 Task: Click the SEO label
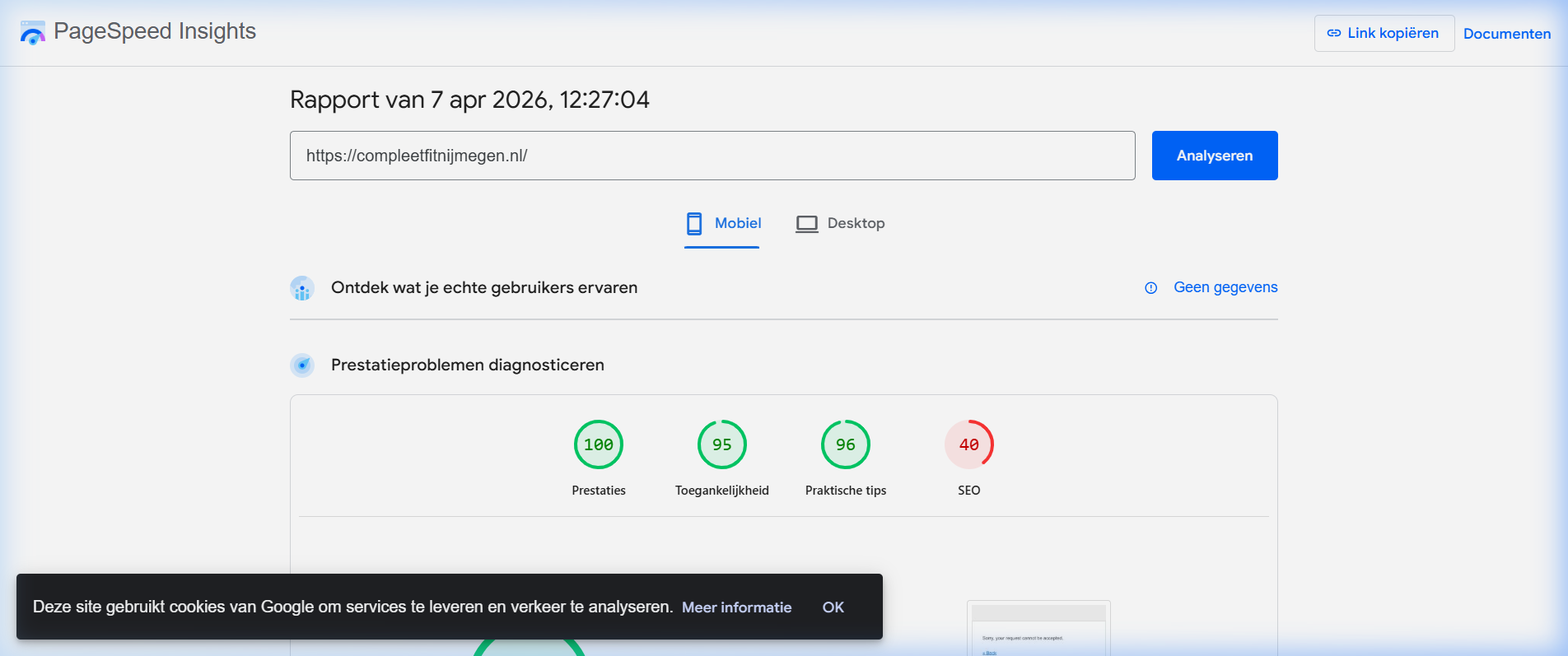pos(969,491)
